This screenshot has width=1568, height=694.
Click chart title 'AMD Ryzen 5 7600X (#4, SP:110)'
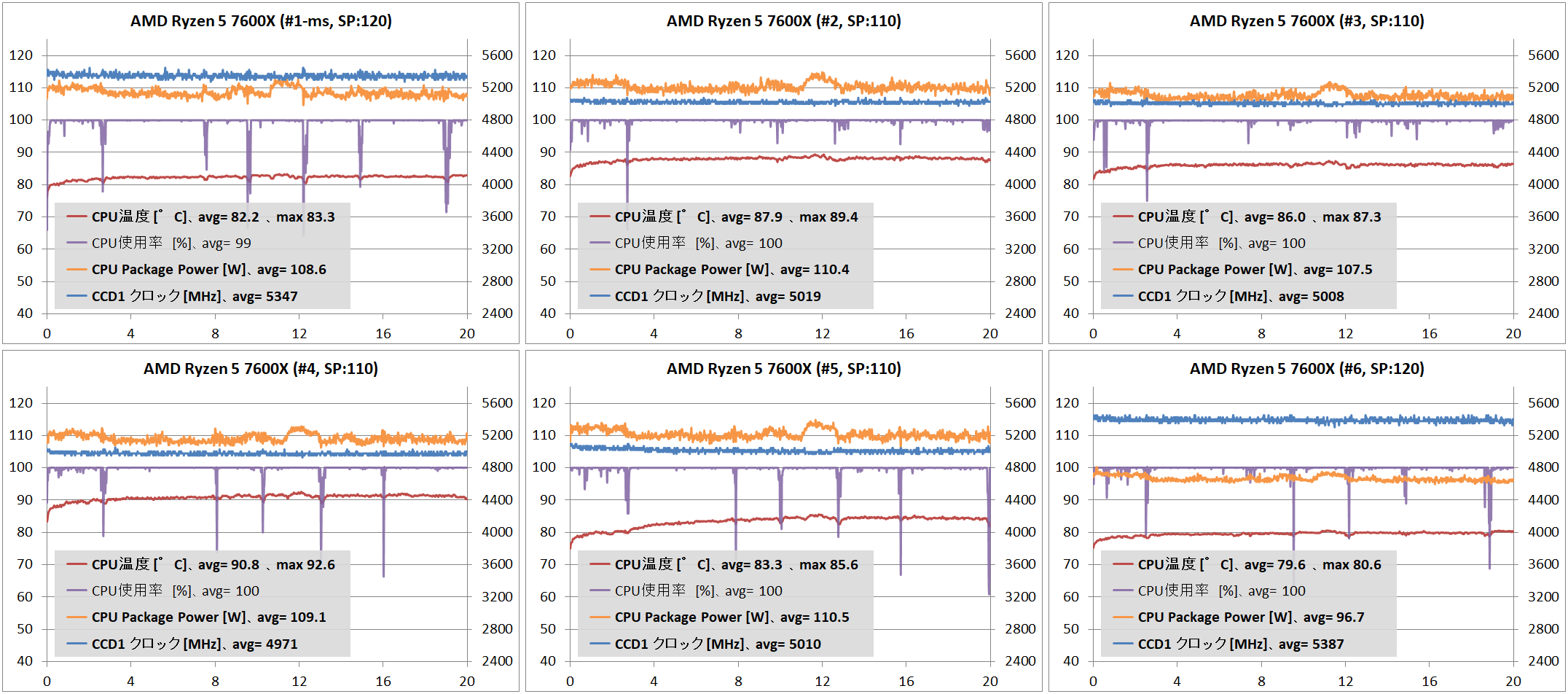click(x=261, y=369)
